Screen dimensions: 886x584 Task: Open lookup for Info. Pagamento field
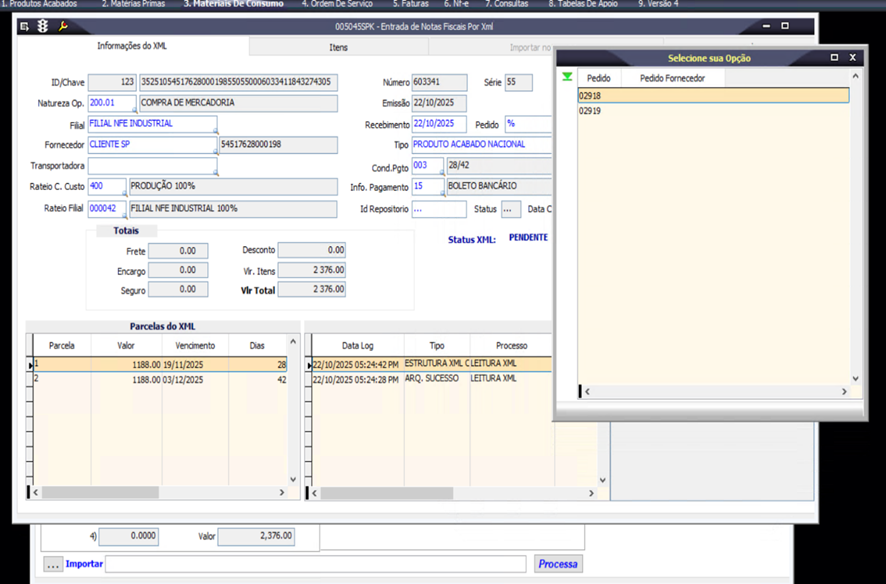tap(442, 194)
